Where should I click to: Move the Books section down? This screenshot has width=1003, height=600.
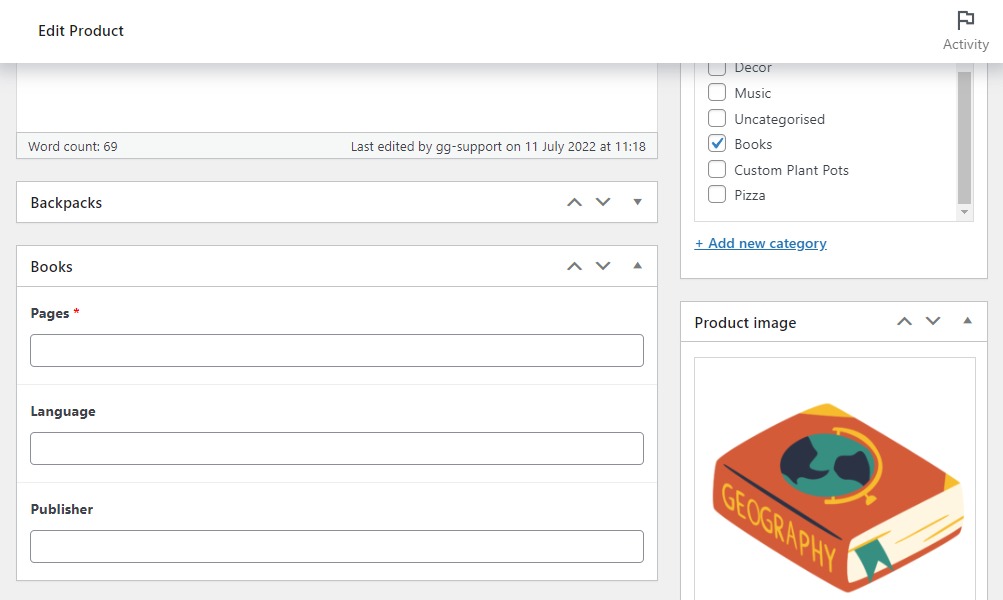click(603, 265)
